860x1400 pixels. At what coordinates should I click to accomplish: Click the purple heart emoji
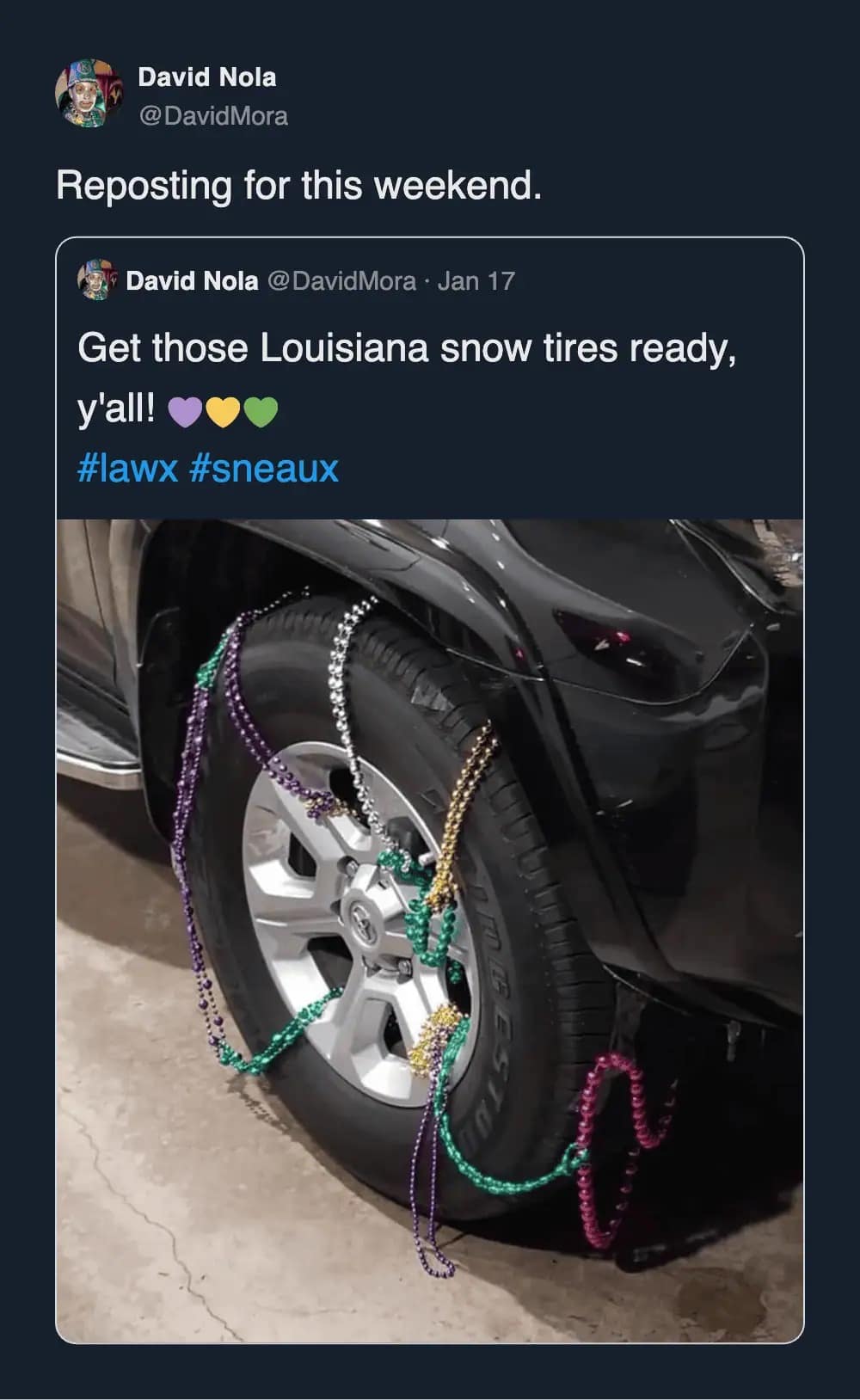tap(183, 413)
